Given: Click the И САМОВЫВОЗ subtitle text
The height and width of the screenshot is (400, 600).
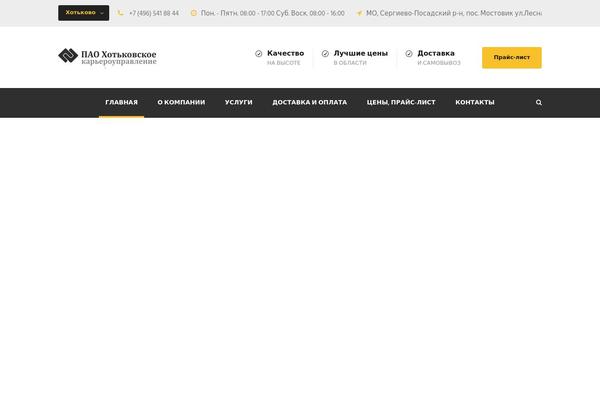Looking at the screenshot, I should (439, 63).
